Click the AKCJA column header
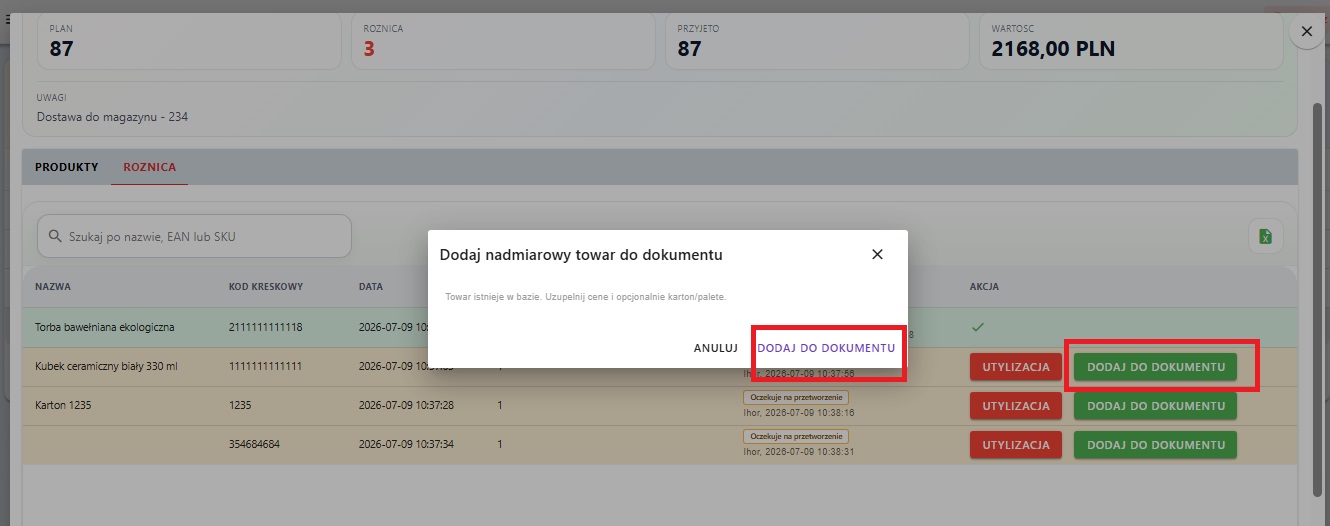Viewport: 1330px width, 526px height. [984, 287]
